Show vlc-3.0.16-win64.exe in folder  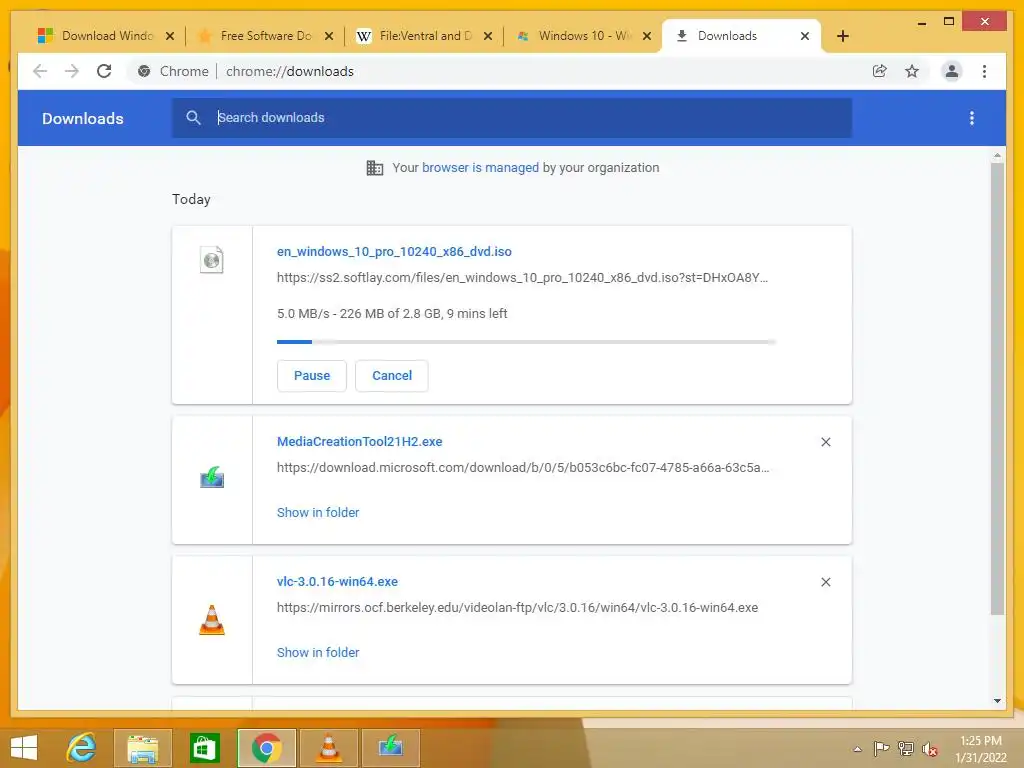[318, 652]
